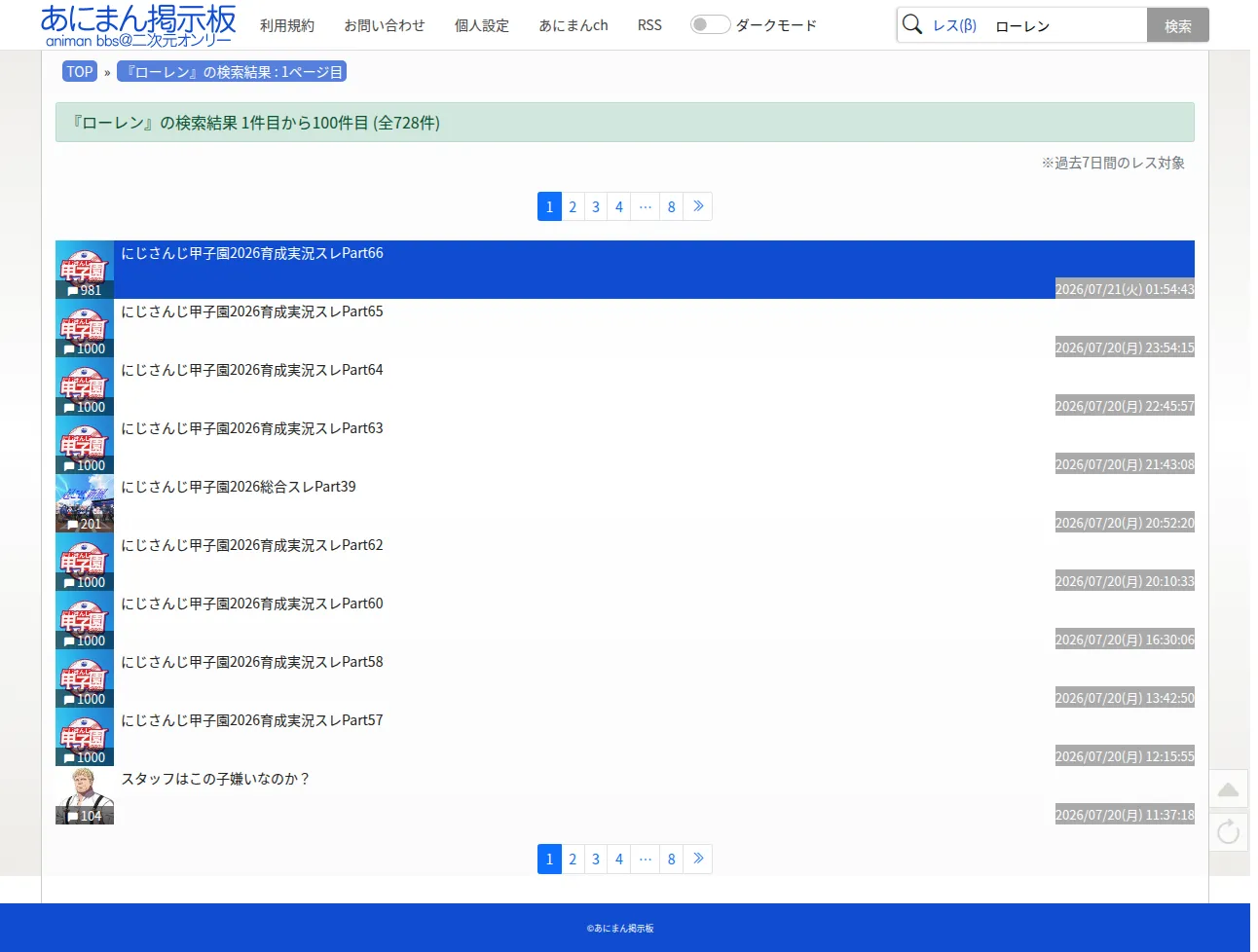Go to next page via top pagination chevron
The height and width of the screenshot is (952, 1258).
click(698, 206)
